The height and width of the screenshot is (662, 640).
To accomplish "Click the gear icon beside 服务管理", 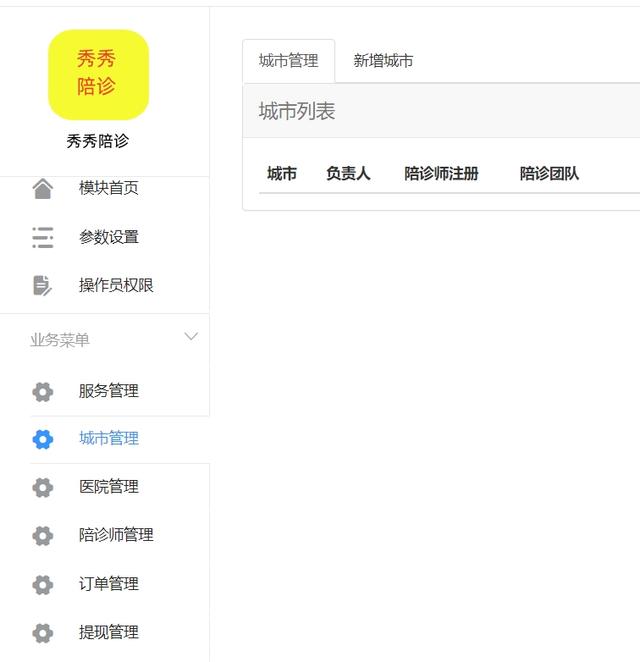I will pyautogui.click(x=42, y=391).
